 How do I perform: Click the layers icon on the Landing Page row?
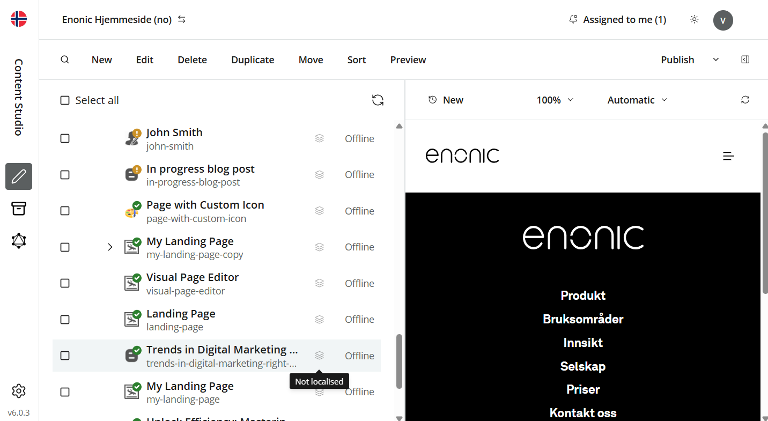[x=319, y=320]
